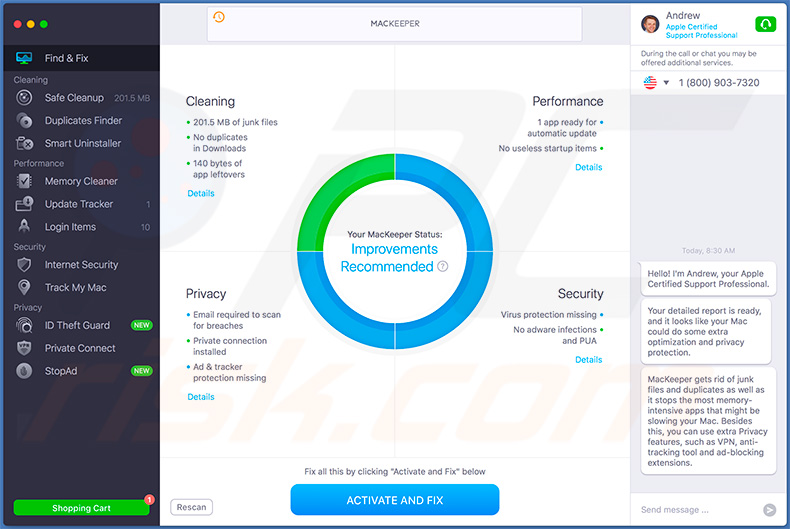The image size is (790, 529).
Task: Select Track My Mac label
Action: (76, 288)
